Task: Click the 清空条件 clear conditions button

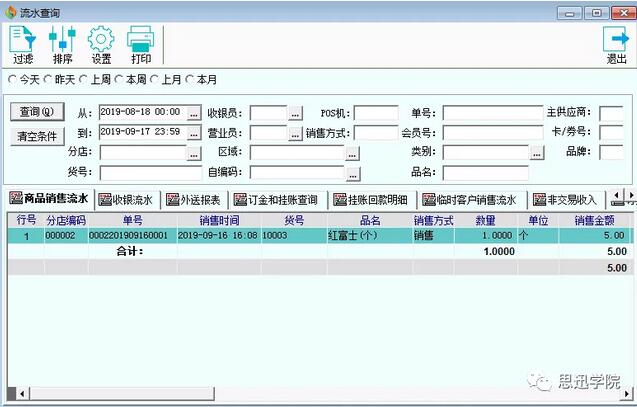Action: coord(36,136)
